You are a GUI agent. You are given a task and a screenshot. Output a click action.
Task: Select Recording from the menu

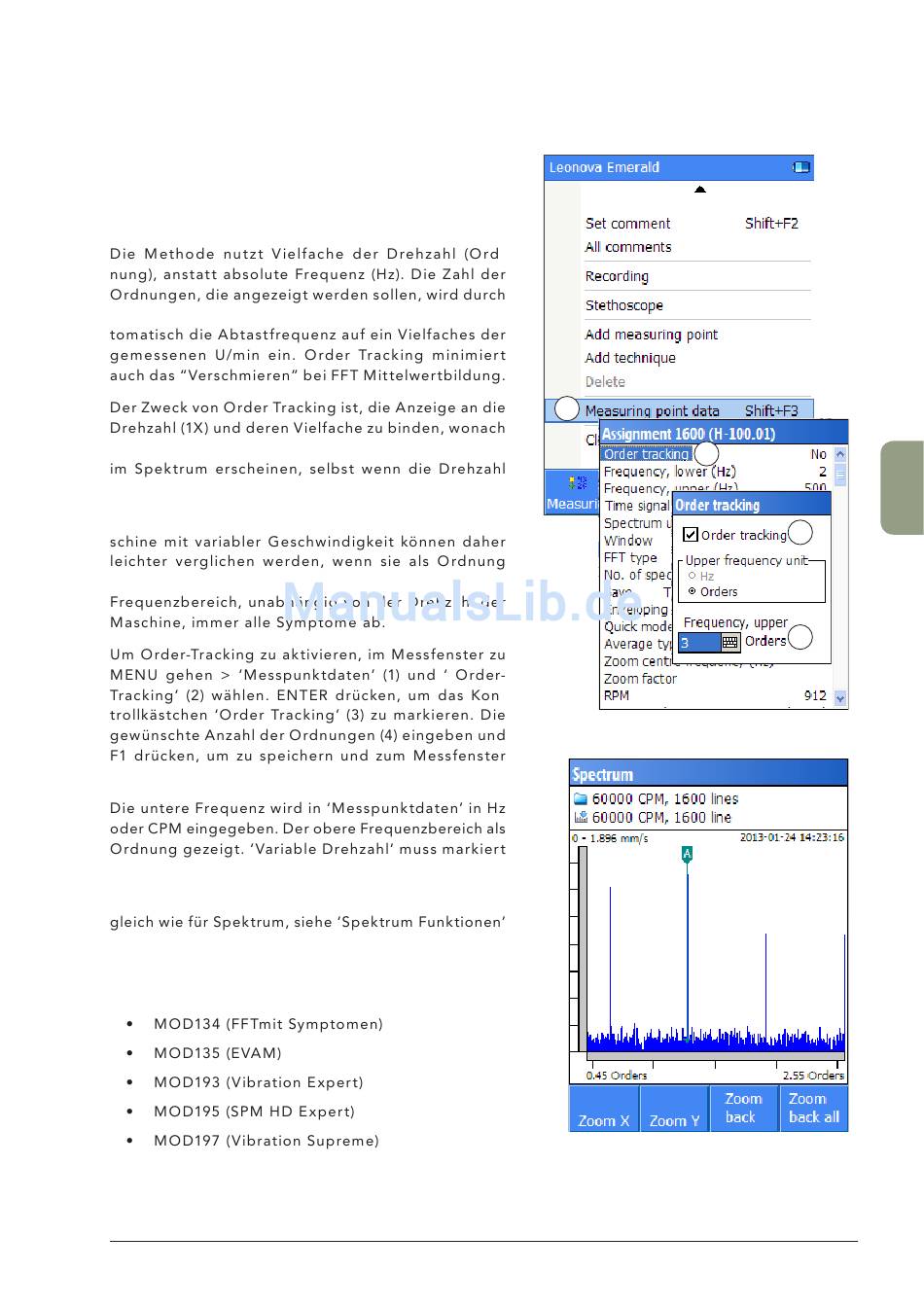(x=617, y=276)
